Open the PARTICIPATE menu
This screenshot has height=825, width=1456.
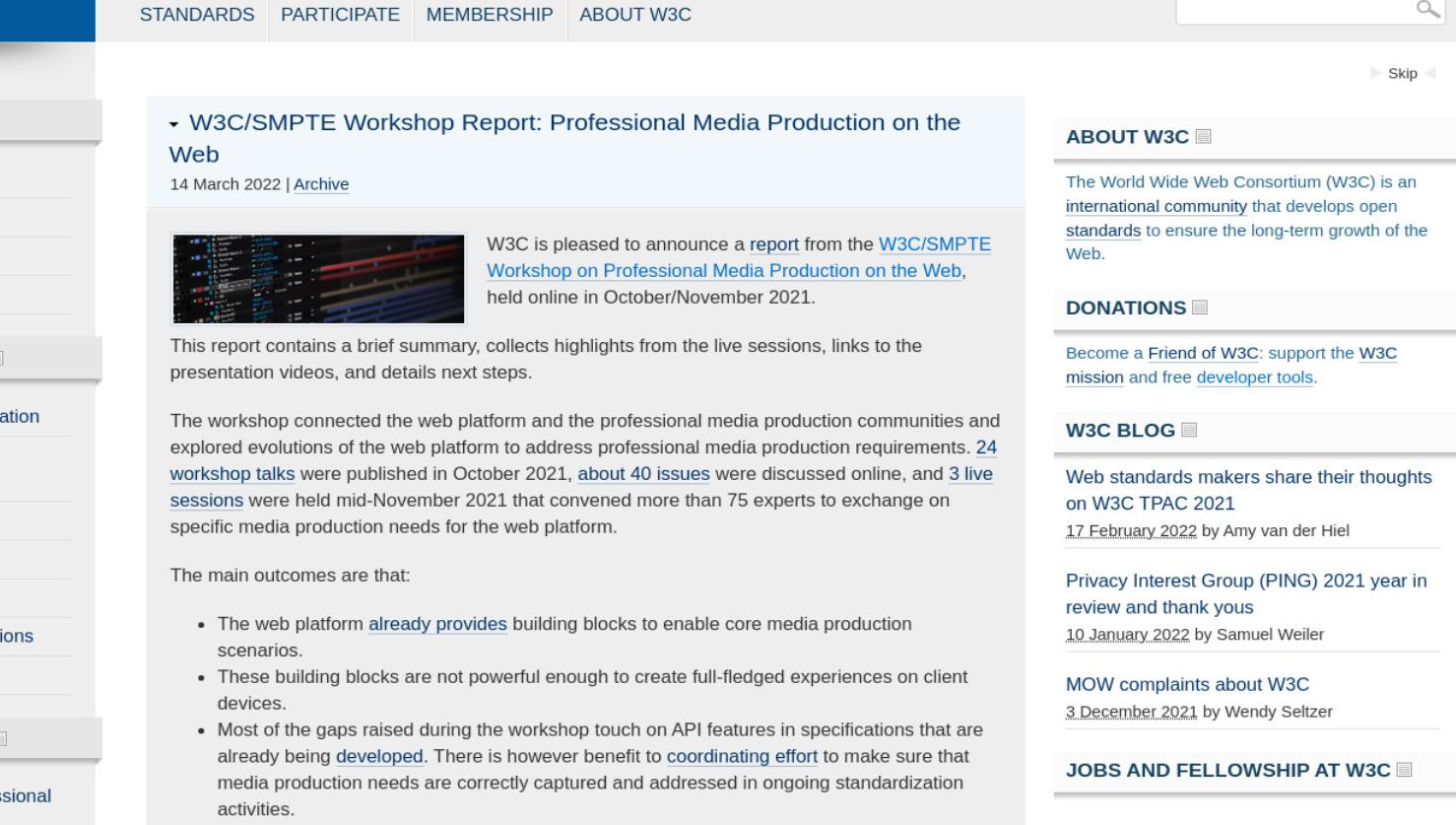[340, 15]
